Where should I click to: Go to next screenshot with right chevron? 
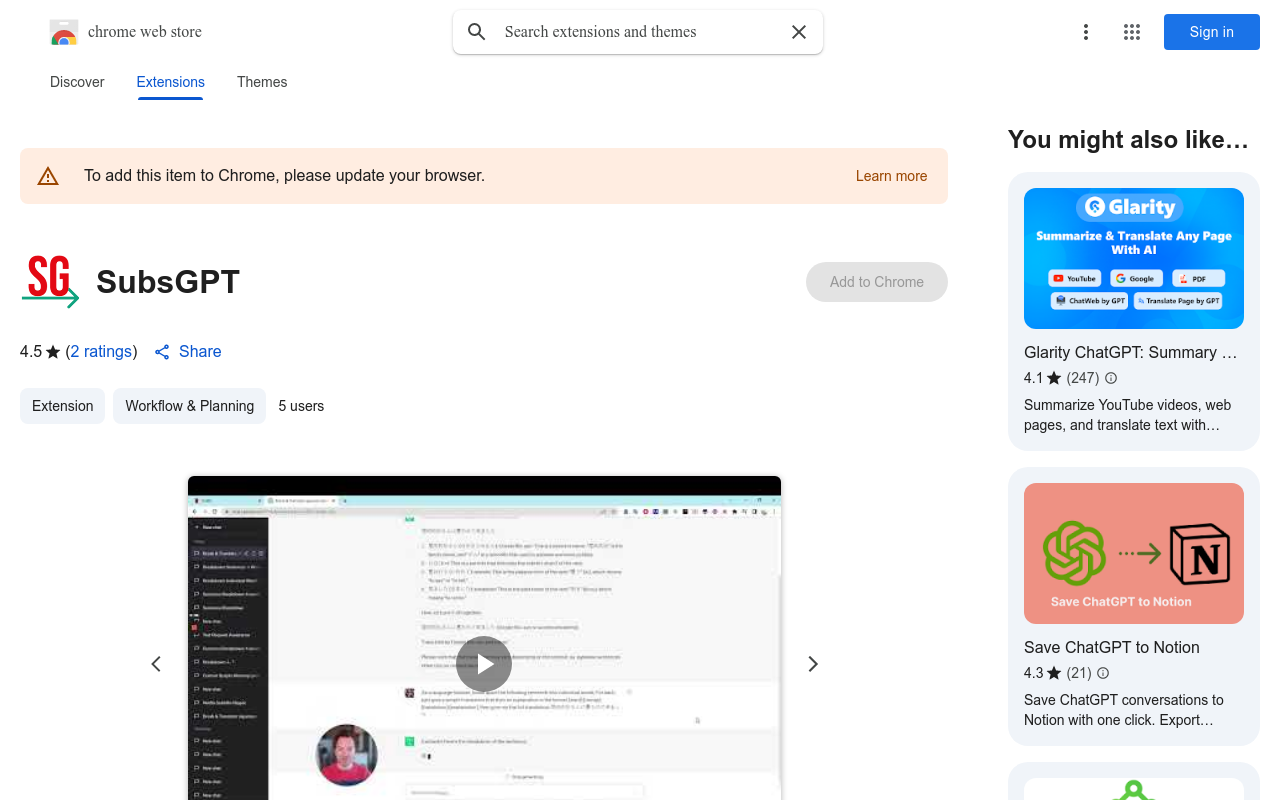(813, 664)
